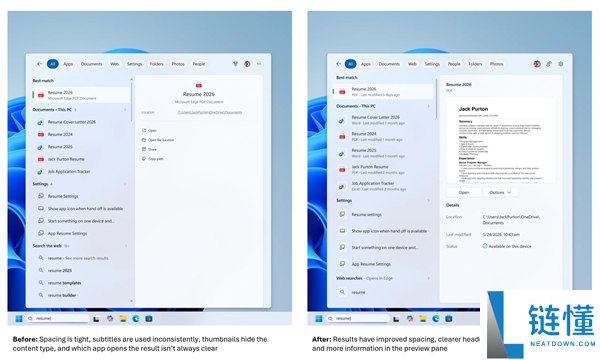Click the profile avatar in the After panel header
This screenshot has width=600, height=360.
pyautogui.click(x=537, y=64)
